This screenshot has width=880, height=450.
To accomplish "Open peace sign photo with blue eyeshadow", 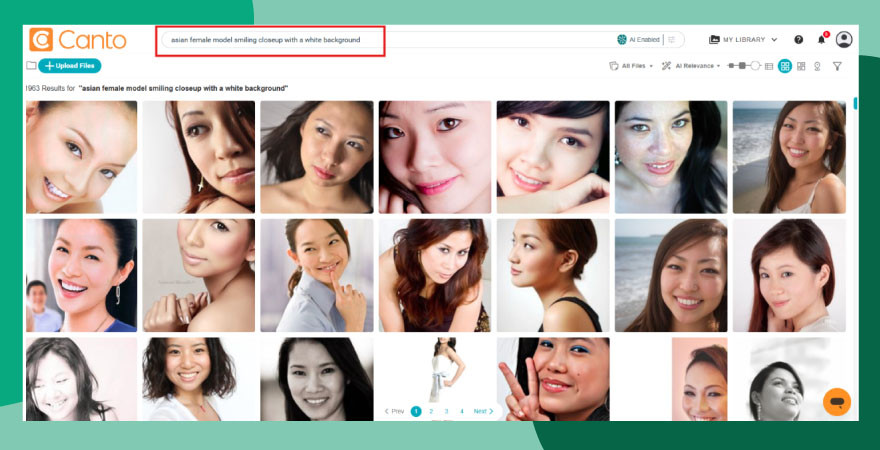I will (x=553, y=379).
